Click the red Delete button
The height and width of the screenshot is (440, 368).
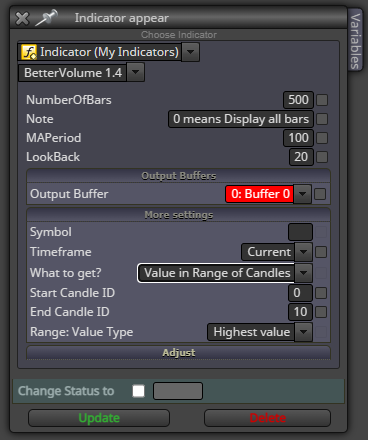click(267, 418)
